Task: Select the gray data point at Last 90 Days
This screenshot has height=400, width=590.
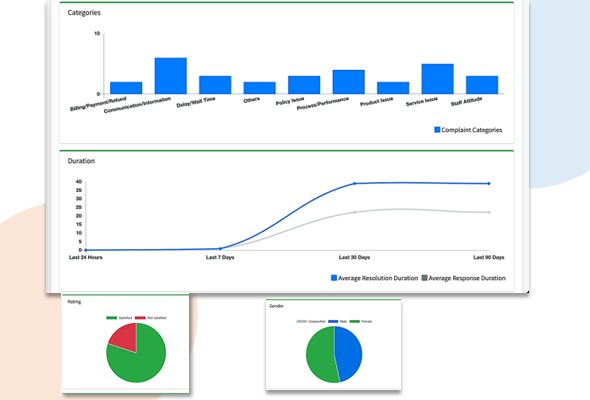Action: pos(489,212)
